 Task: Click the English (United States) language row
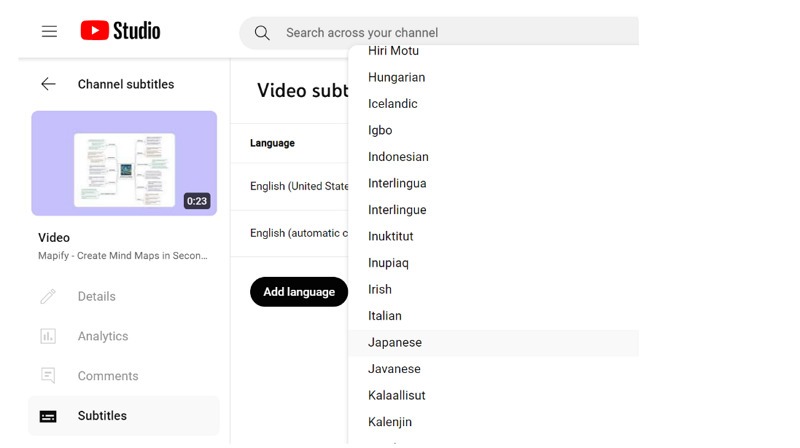click(289, 186)
